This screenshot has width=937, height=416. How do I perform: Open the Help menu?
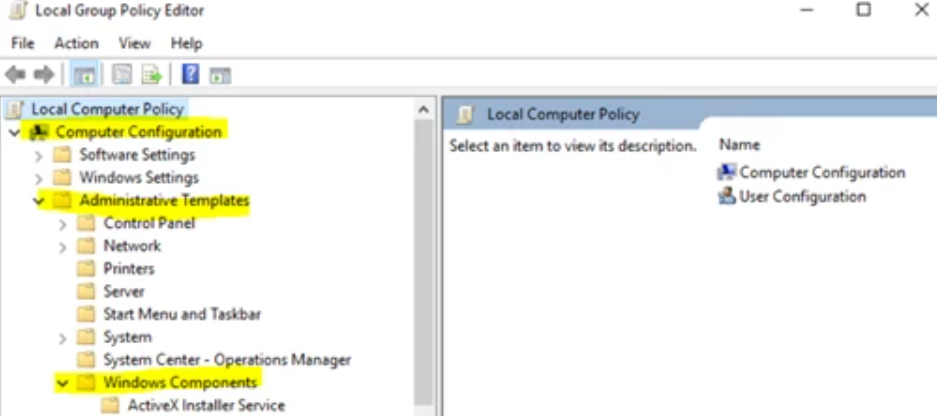(x=186, y=43)
